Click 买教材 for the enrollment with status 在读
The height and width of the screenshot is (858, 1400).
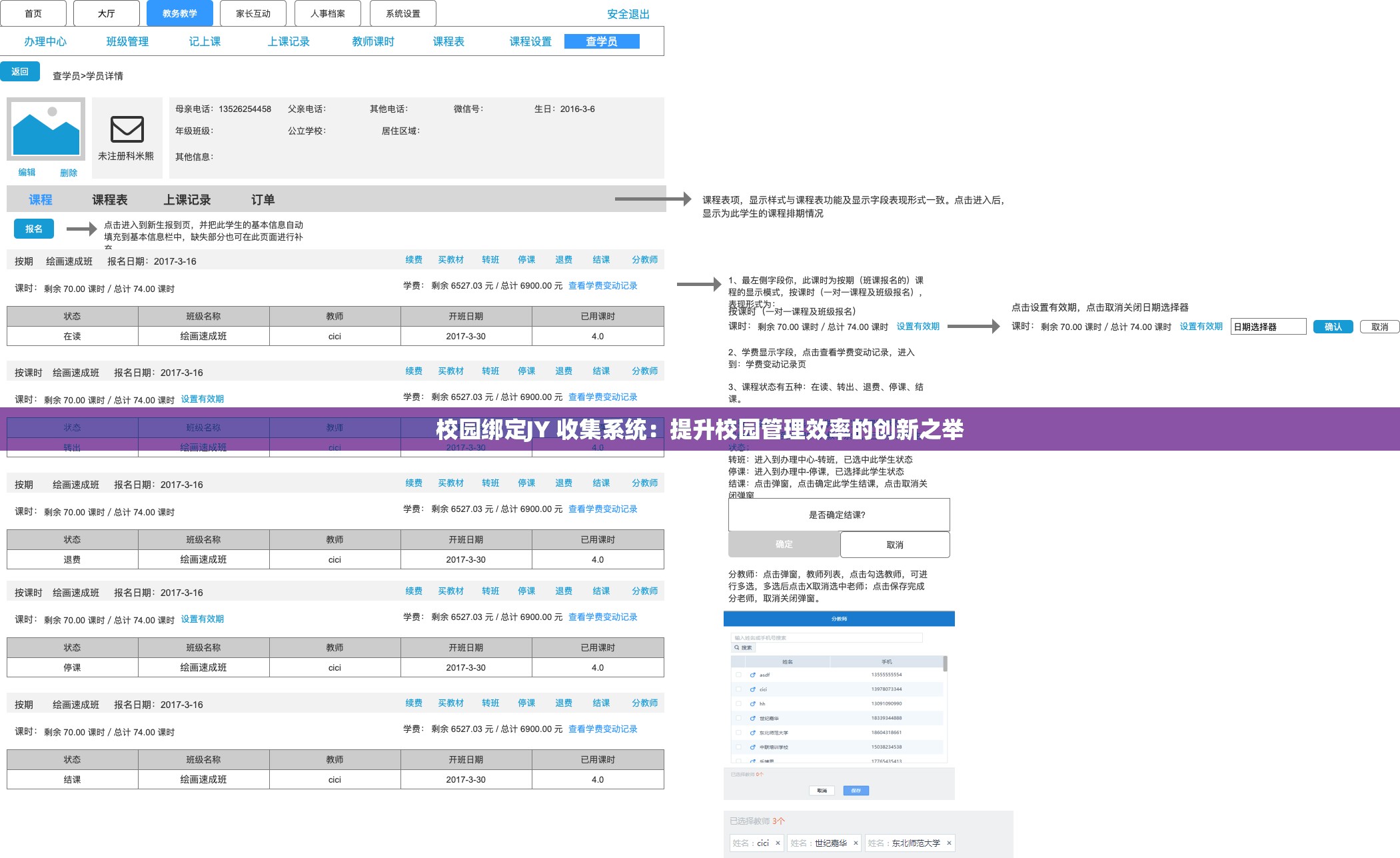pyautogui.click(x=450, y=259)
